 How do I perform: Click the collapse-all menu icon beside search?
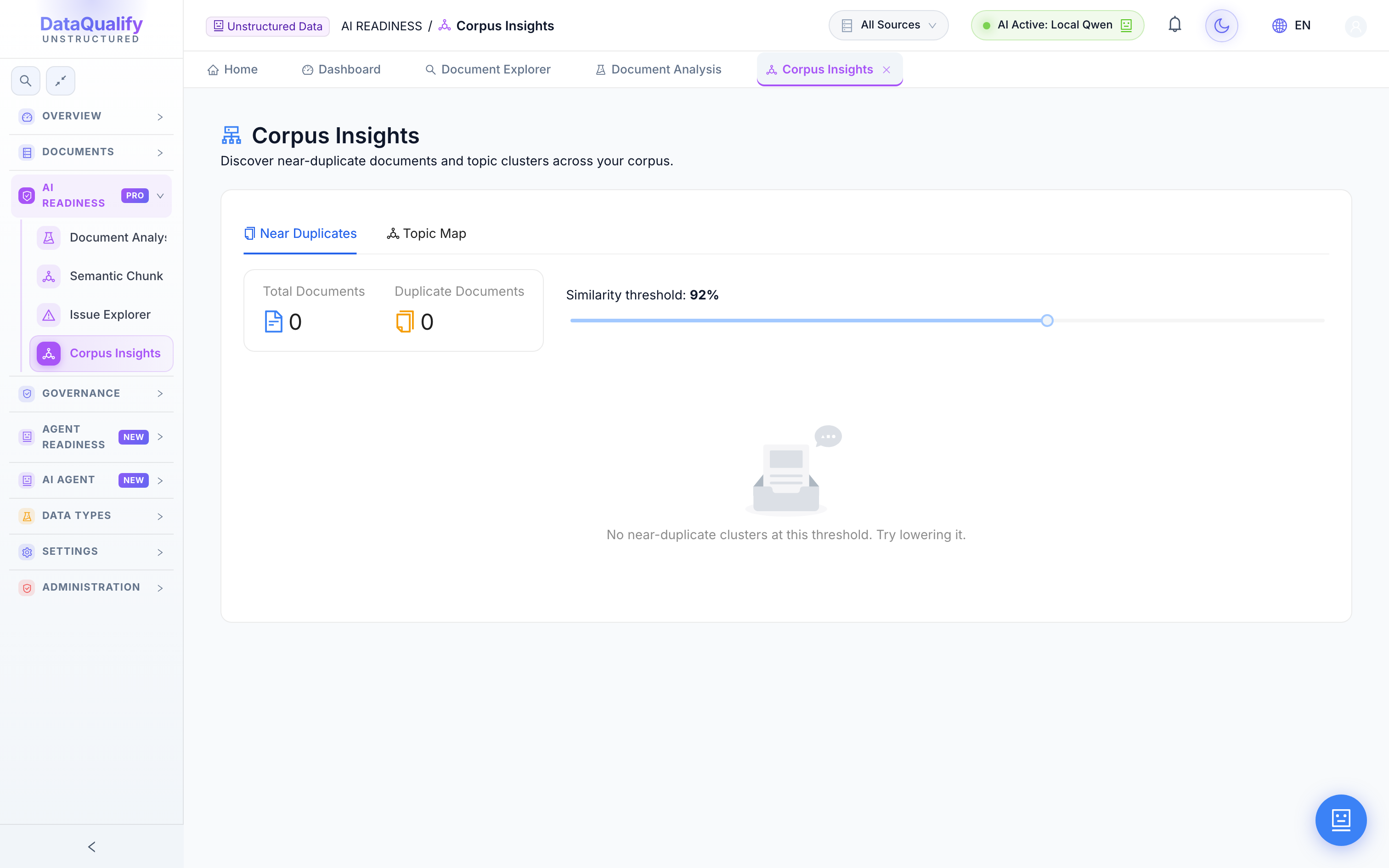pyautogui.click(x=61, y=81)
